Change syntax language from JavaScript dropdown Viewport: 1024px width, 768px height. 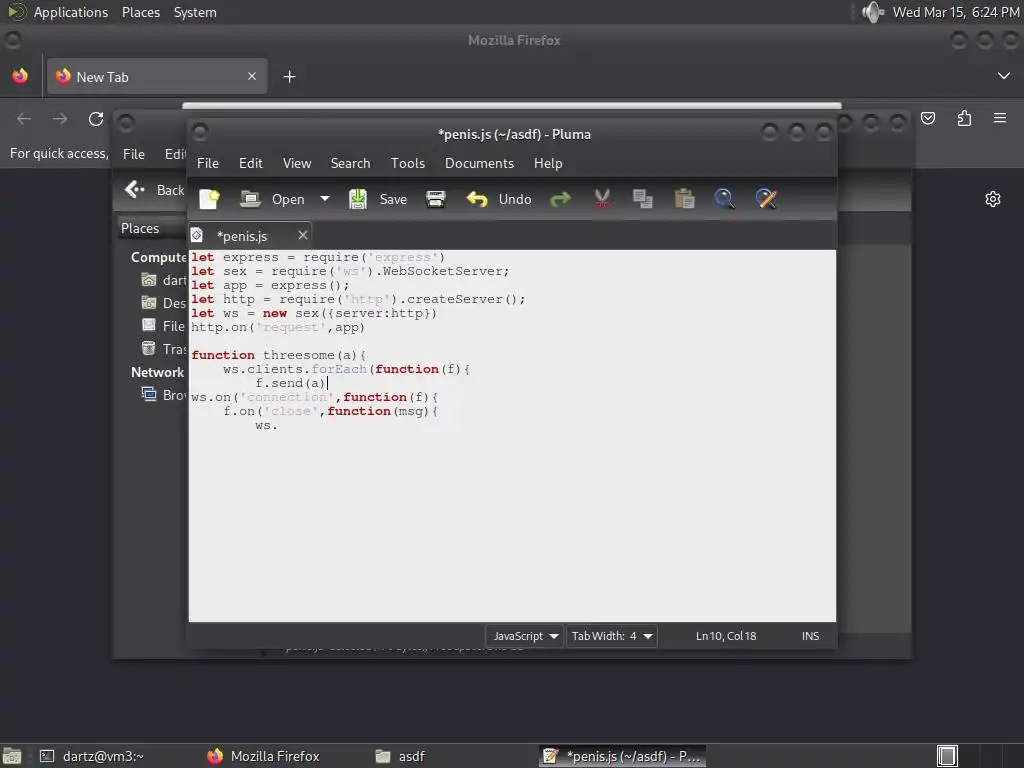point(524,636)
